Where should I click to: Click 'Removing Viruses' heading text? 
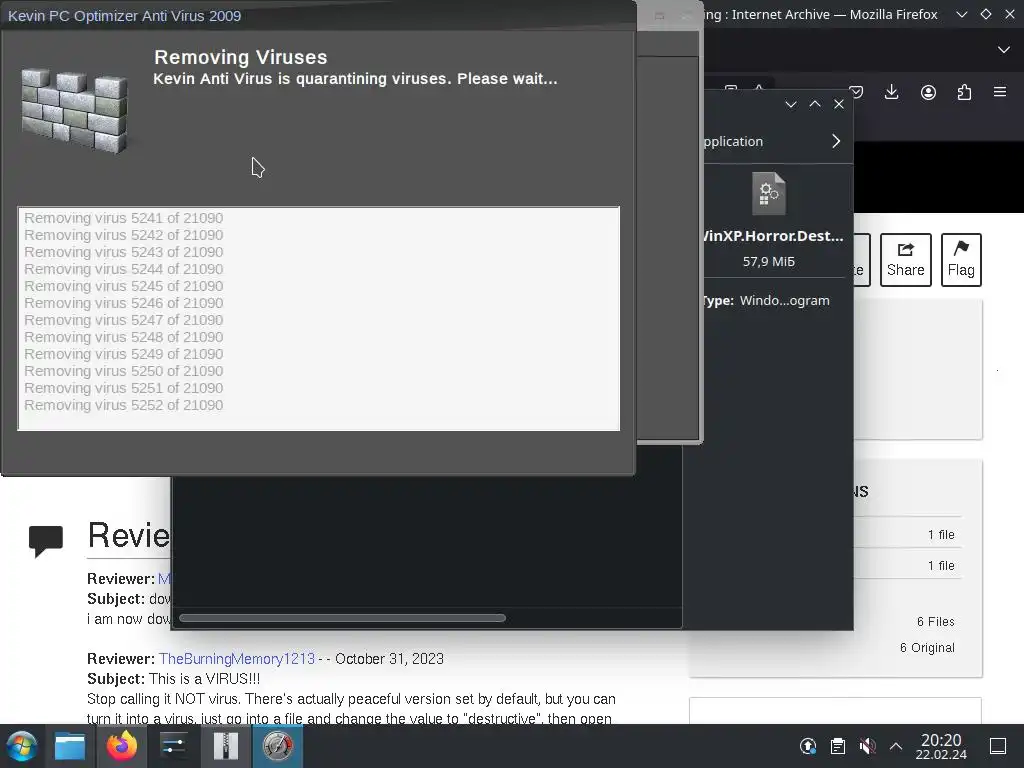241,57
